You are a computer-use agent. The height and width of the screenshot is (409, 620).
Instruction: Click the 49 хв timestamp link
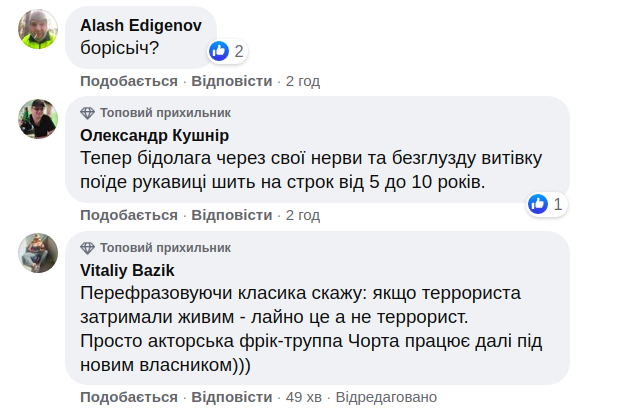click(303, 397)
